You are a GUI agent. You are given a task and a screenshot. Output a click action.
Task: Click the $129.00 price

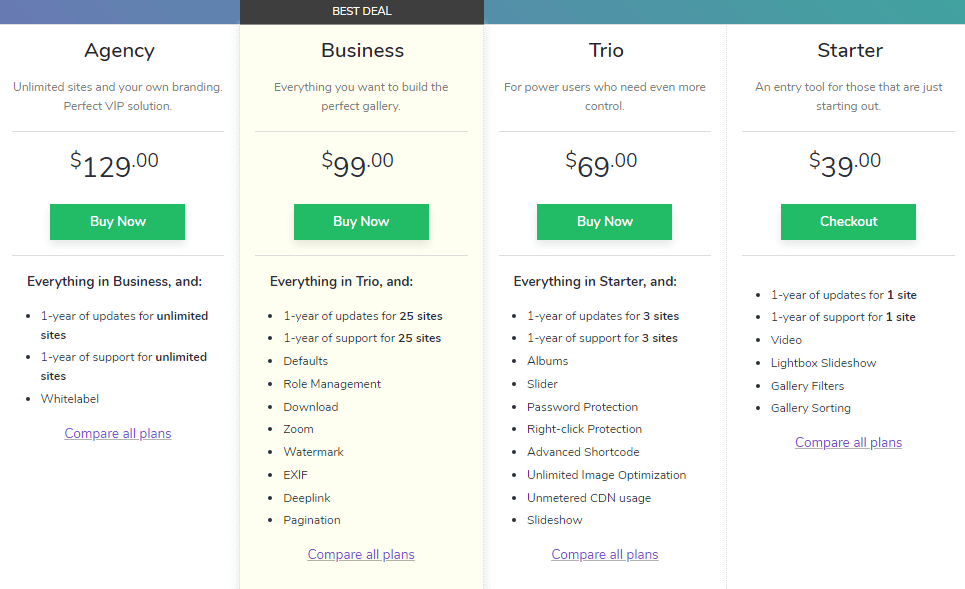(x=115, y=164)
